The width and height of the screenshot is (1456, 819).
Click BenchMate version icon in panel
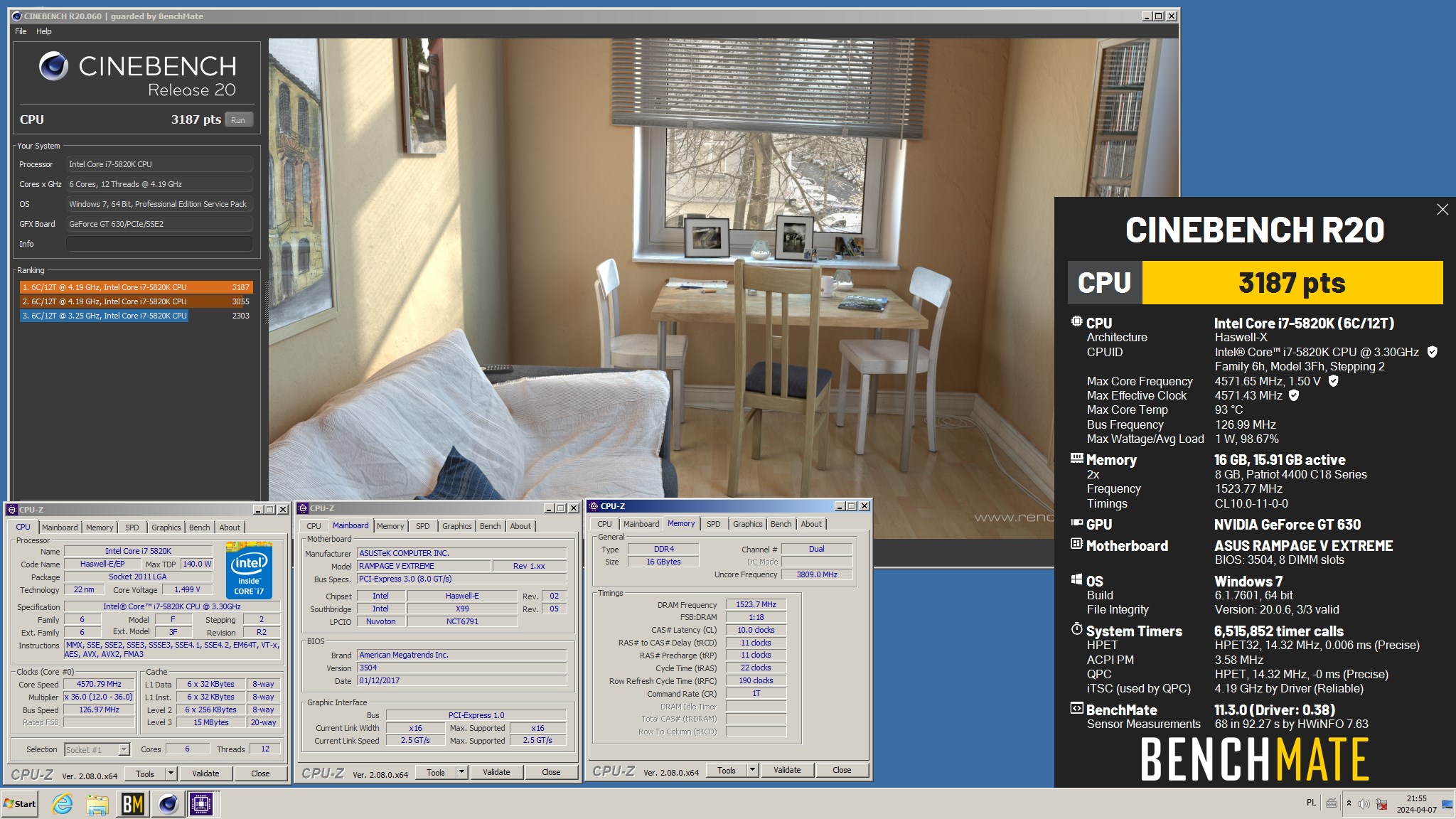(x=1076, y=708)
